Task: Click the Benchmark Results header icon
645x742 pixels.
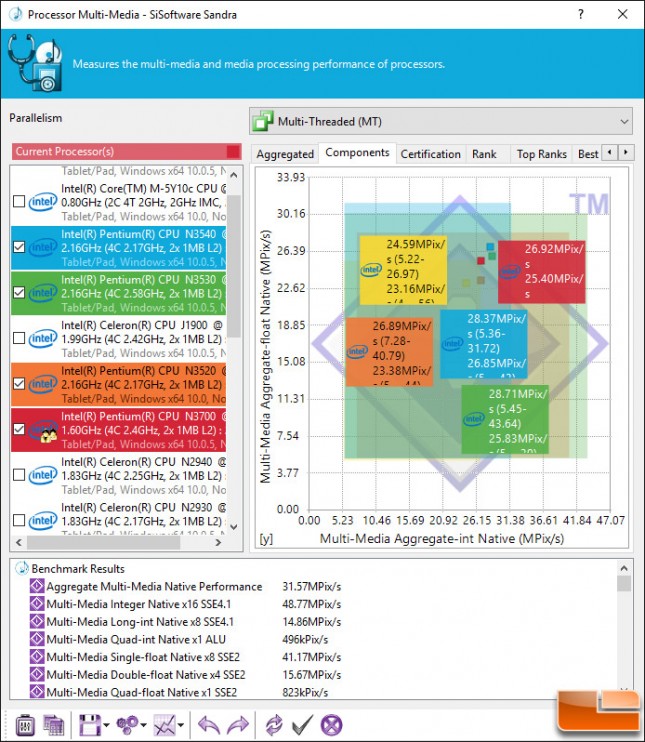Action: [22, 568]
